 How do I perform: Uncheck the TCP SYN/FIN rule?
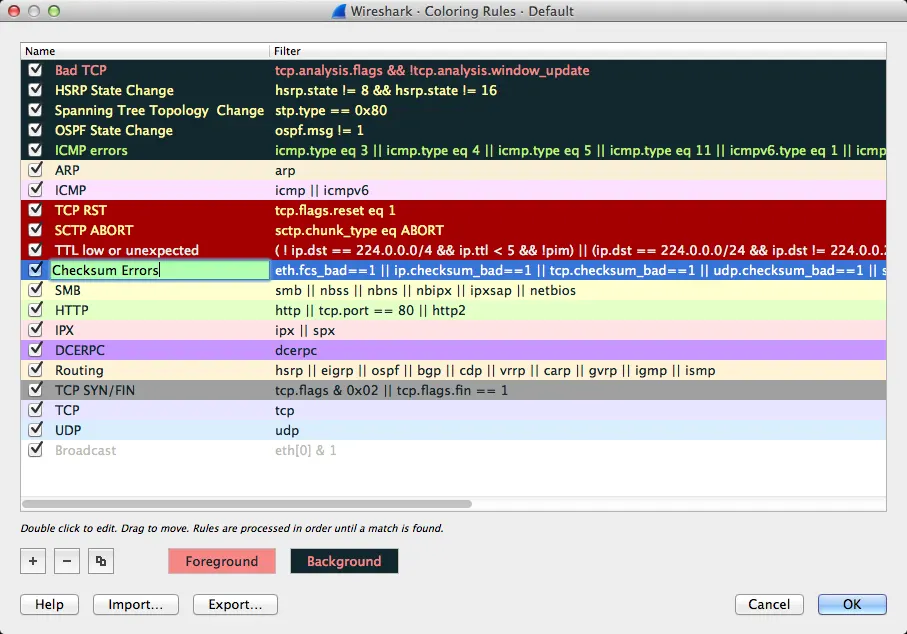[x=35, y=390]
